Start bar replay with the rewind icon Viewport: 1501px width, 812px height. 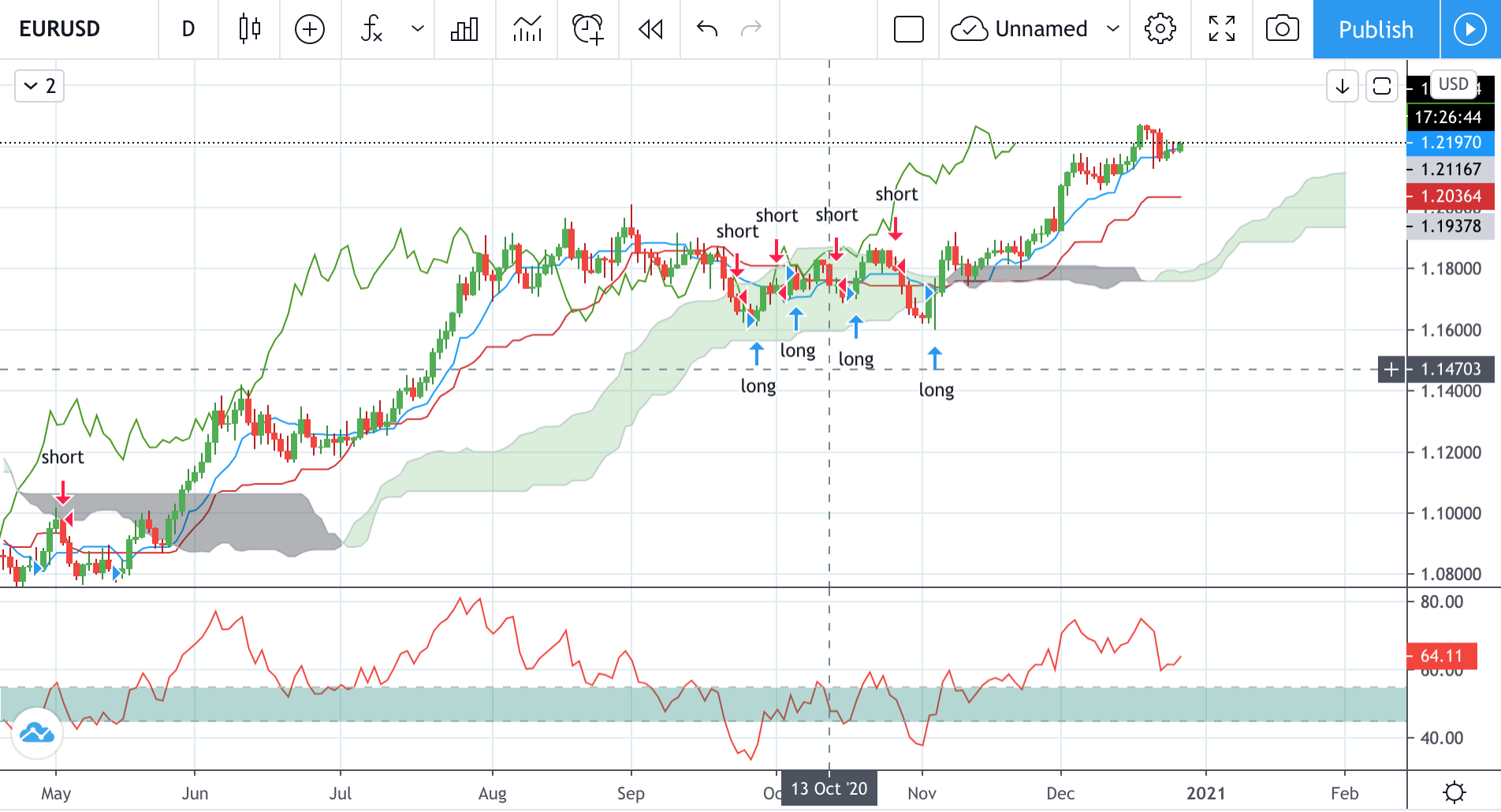tap(650, 29)
